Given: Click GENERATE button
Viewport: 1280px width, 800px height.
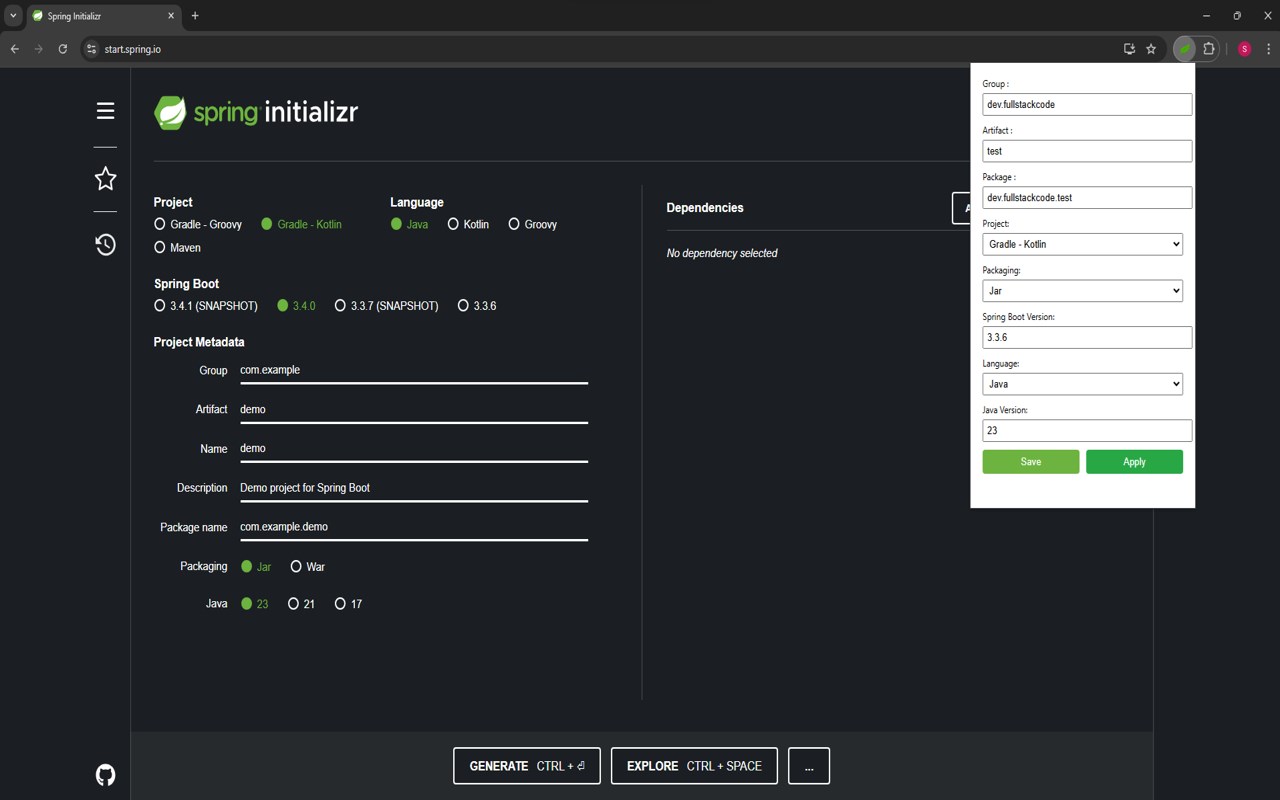Looking at the screenshot, I should [527, 766].
